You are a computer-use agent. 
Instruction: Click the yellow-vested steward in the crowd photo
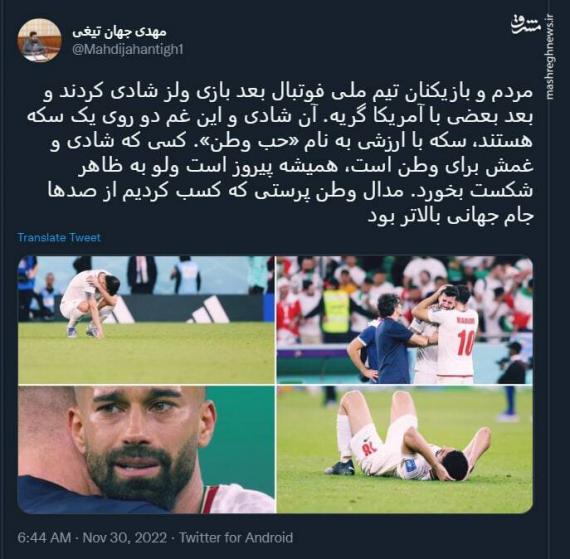[336, 311]
